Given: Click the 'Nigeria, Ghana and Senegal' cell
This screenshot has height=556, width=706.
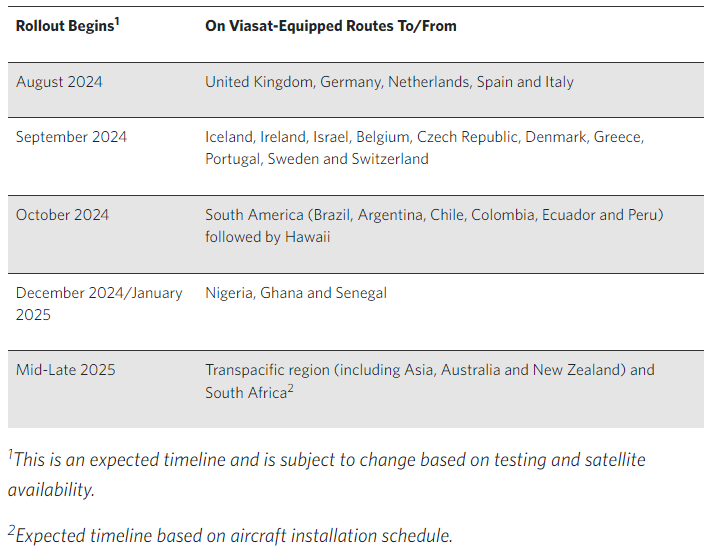Looking at the screenshot, I should pos(296,293).
